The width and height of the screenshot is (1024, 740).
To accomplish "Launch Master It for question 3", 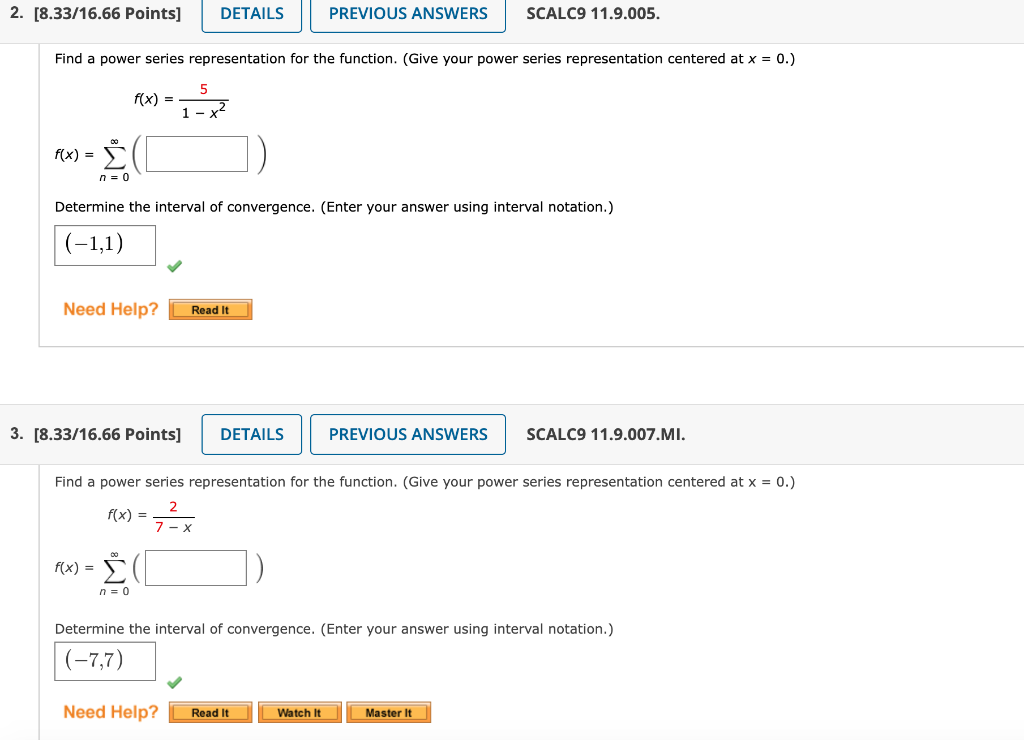I will pyautogui.click(x=388, y=712).
